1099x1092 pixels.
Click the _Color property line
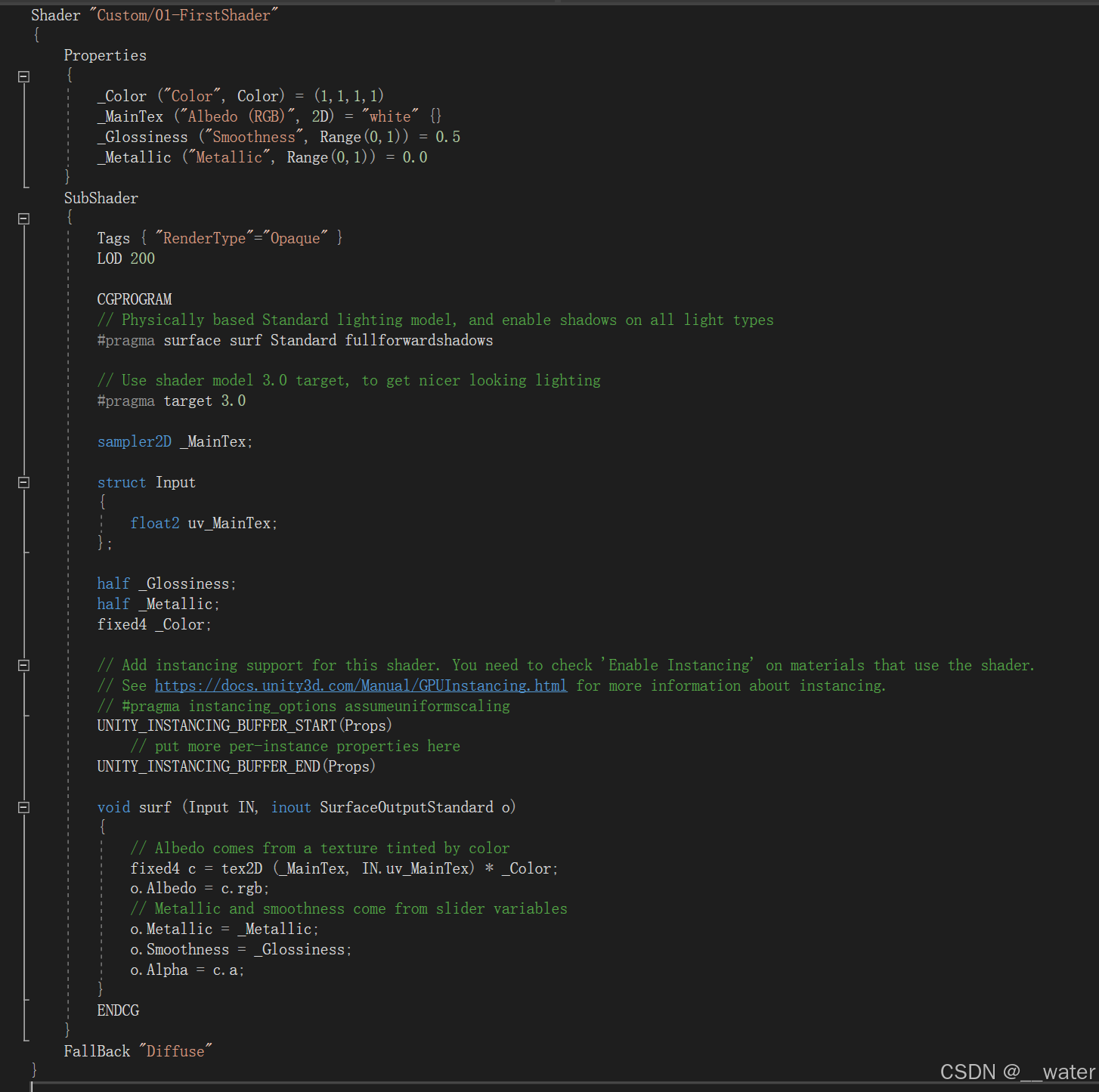click(240, 96)
